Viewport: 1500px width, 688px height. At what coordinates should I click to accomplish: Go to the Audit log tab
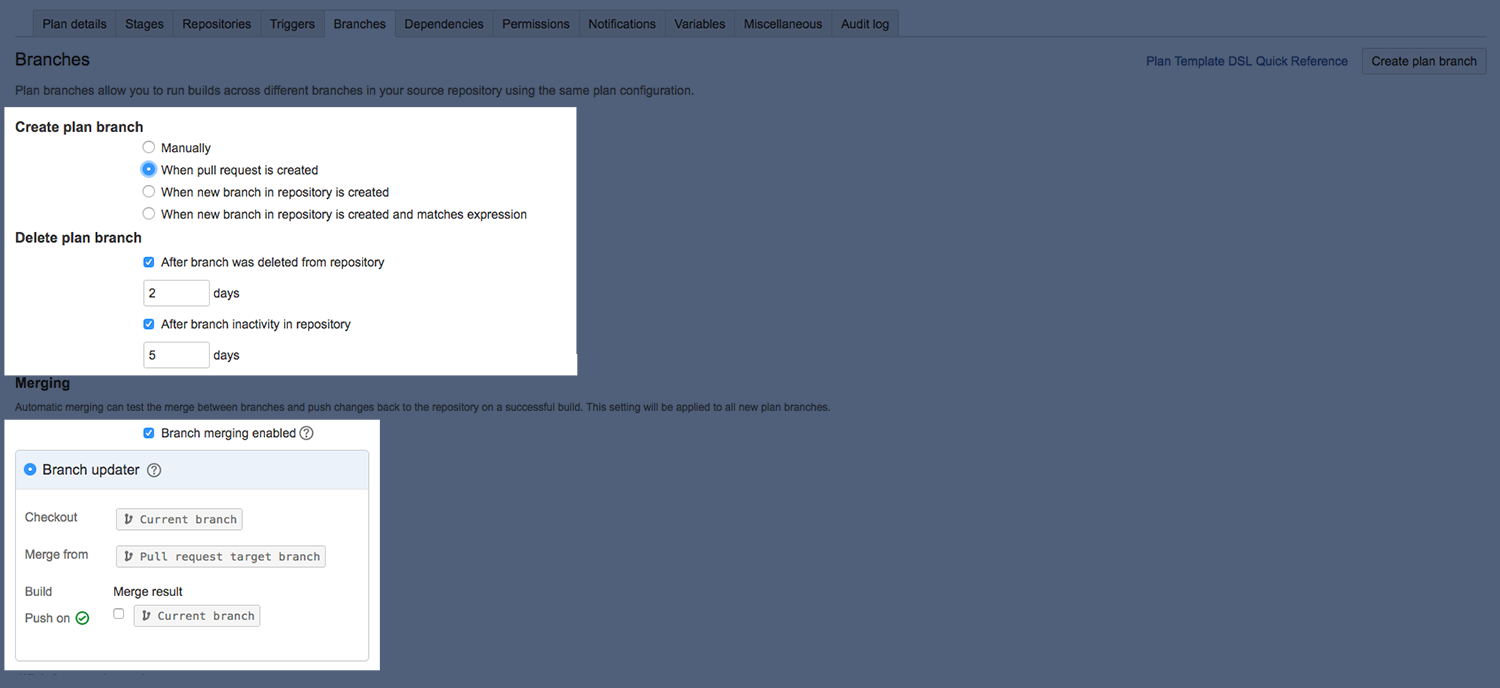[864, 24]
